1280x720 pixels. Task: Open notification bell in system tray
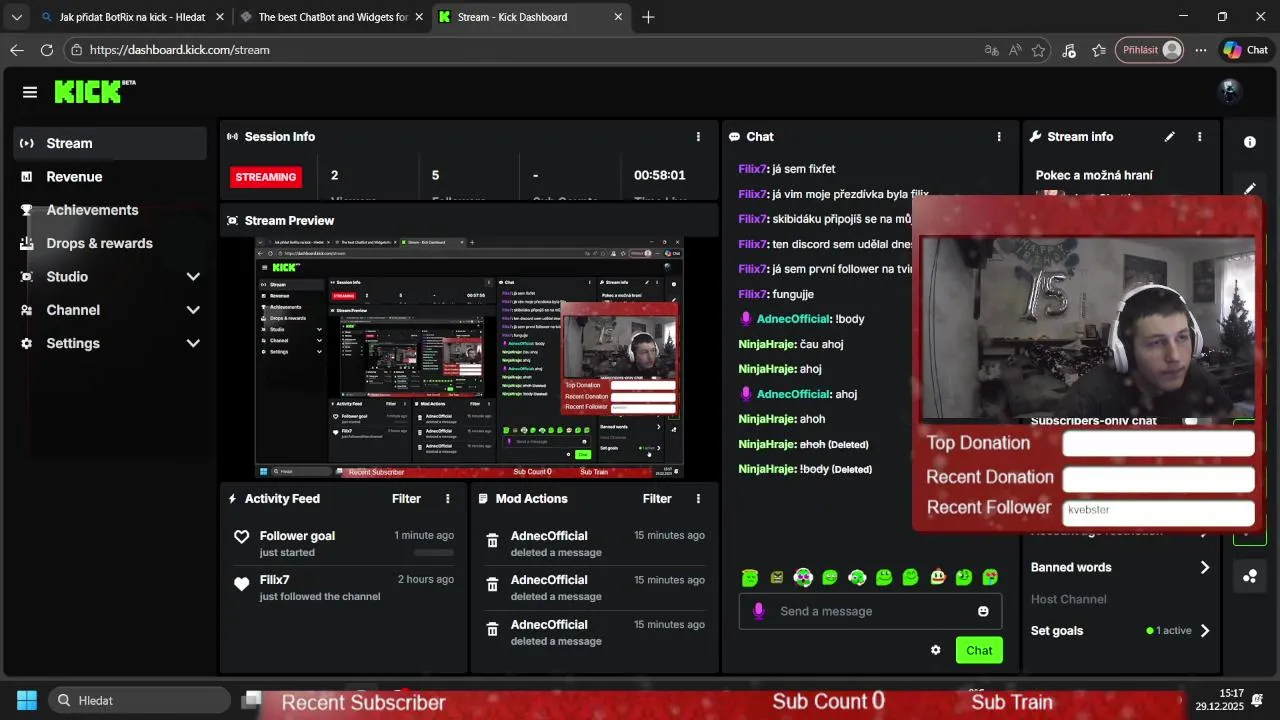pos(1257,700)
